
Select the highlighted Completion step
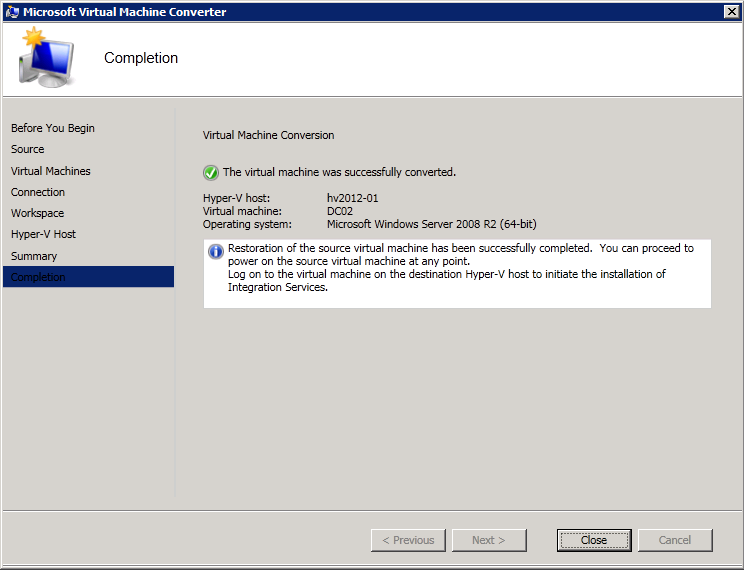point(88,277)
